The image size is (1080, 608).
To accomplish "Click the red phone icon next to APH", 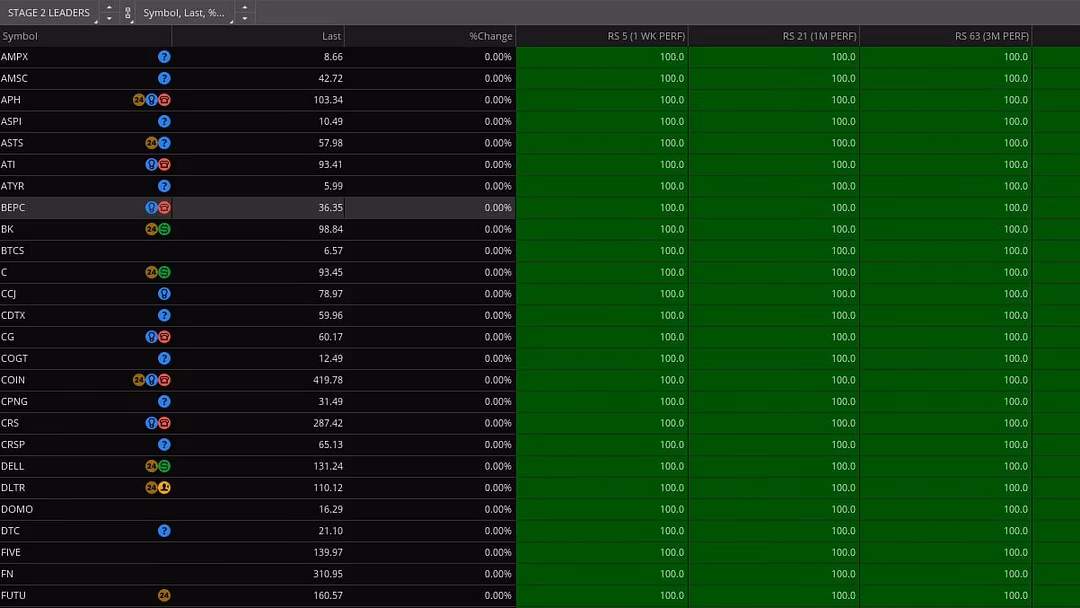I will pos(165,100).
